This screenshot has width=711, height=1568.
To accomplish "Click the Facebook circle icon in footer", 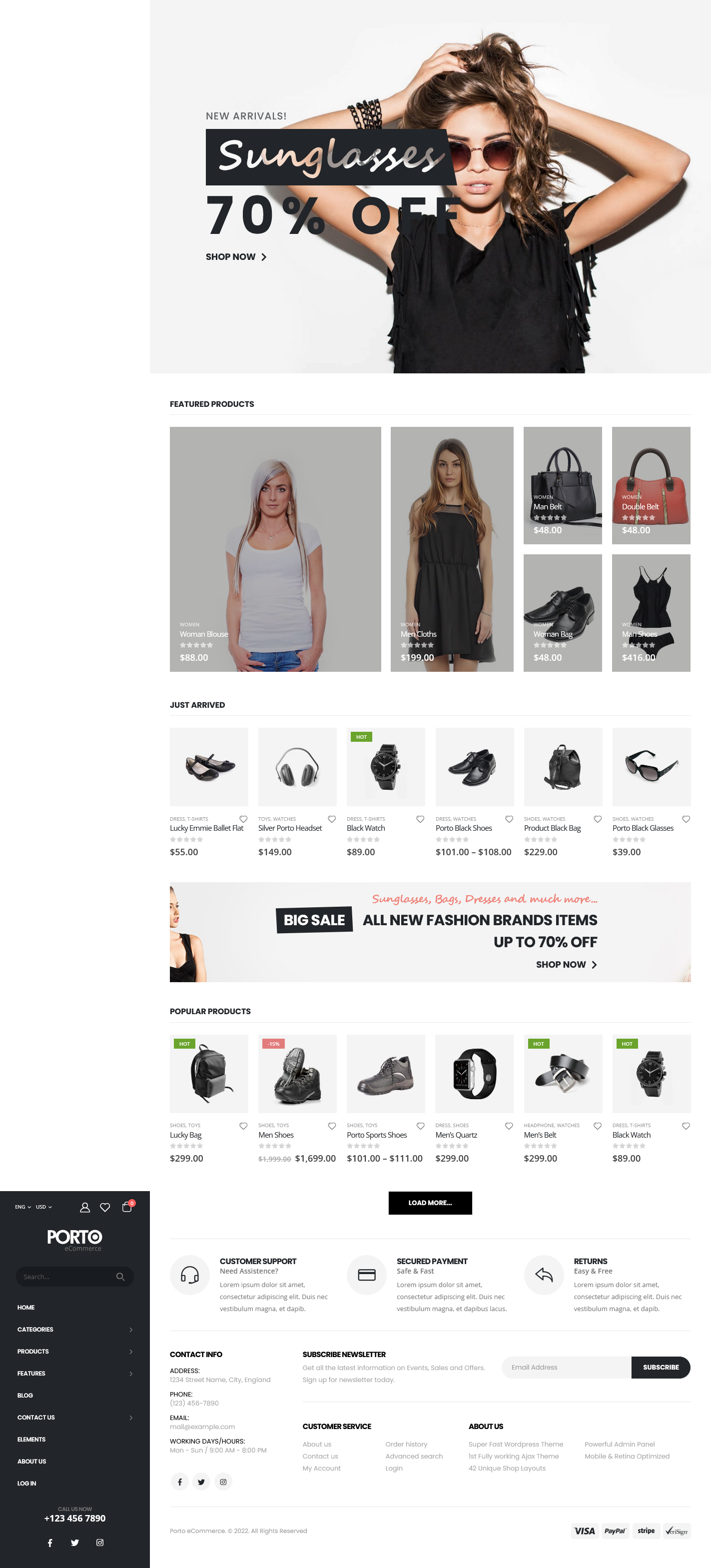I will click(180, 1482).
